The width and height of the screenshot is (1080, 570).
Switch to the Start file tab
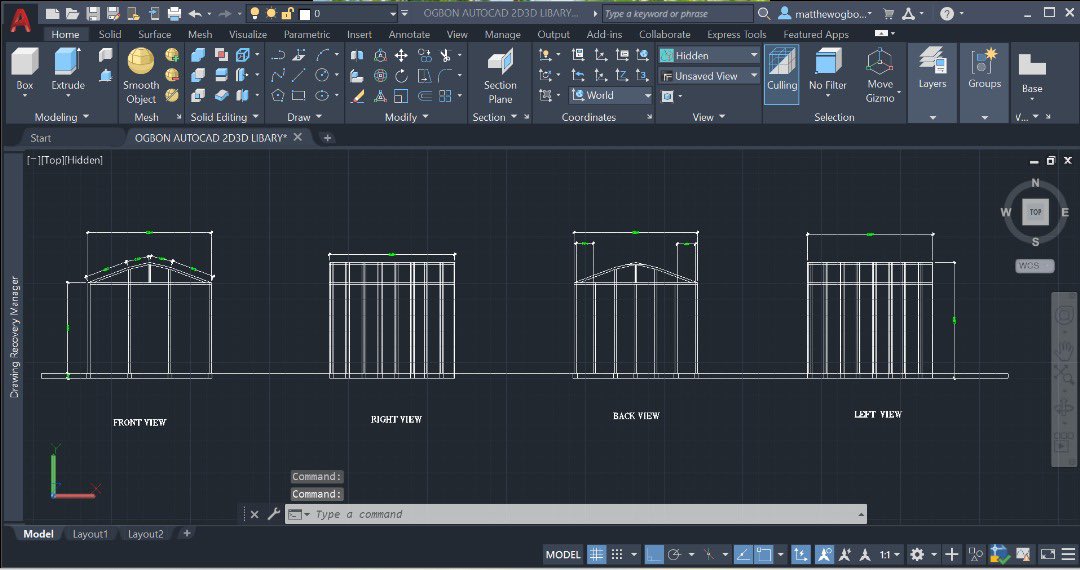click(41, 138)
